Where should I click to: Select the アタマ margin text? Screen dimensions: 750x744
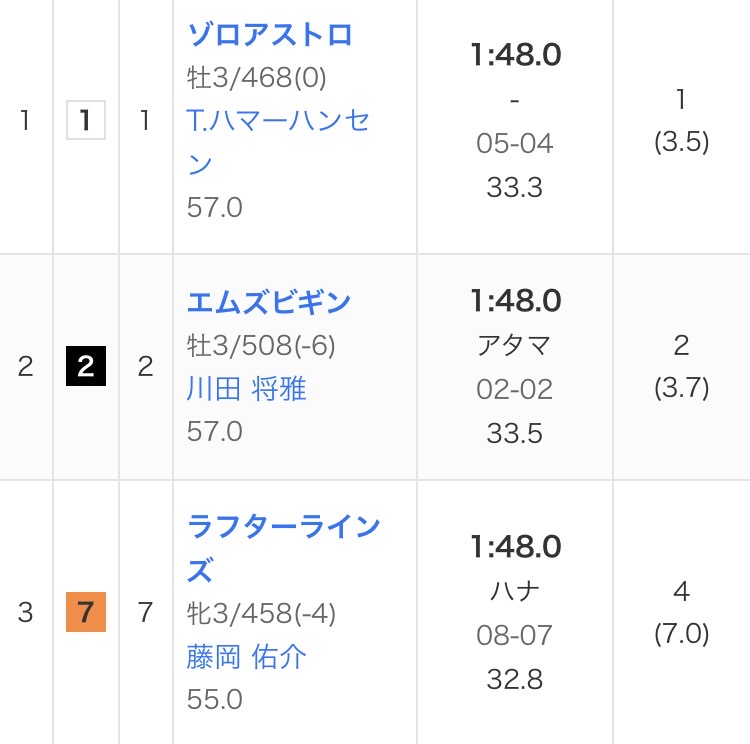515,346
